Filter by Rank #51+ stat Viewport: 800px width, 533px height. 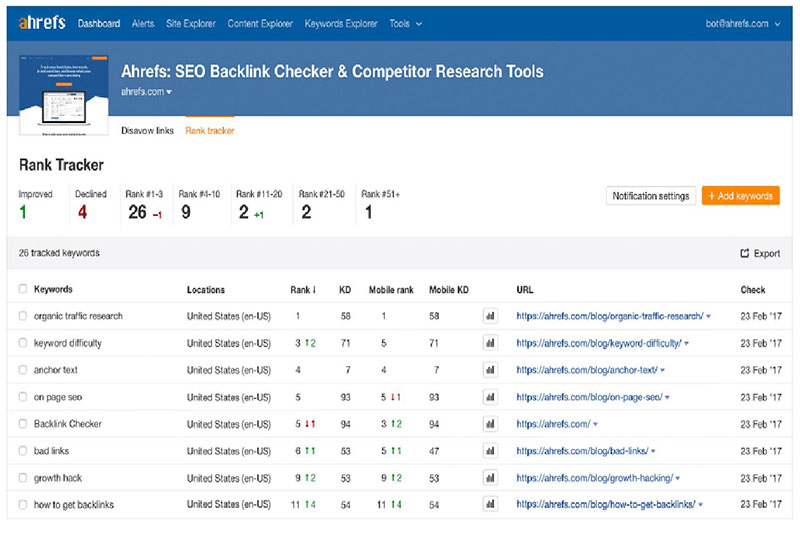[x=381, y=205]
